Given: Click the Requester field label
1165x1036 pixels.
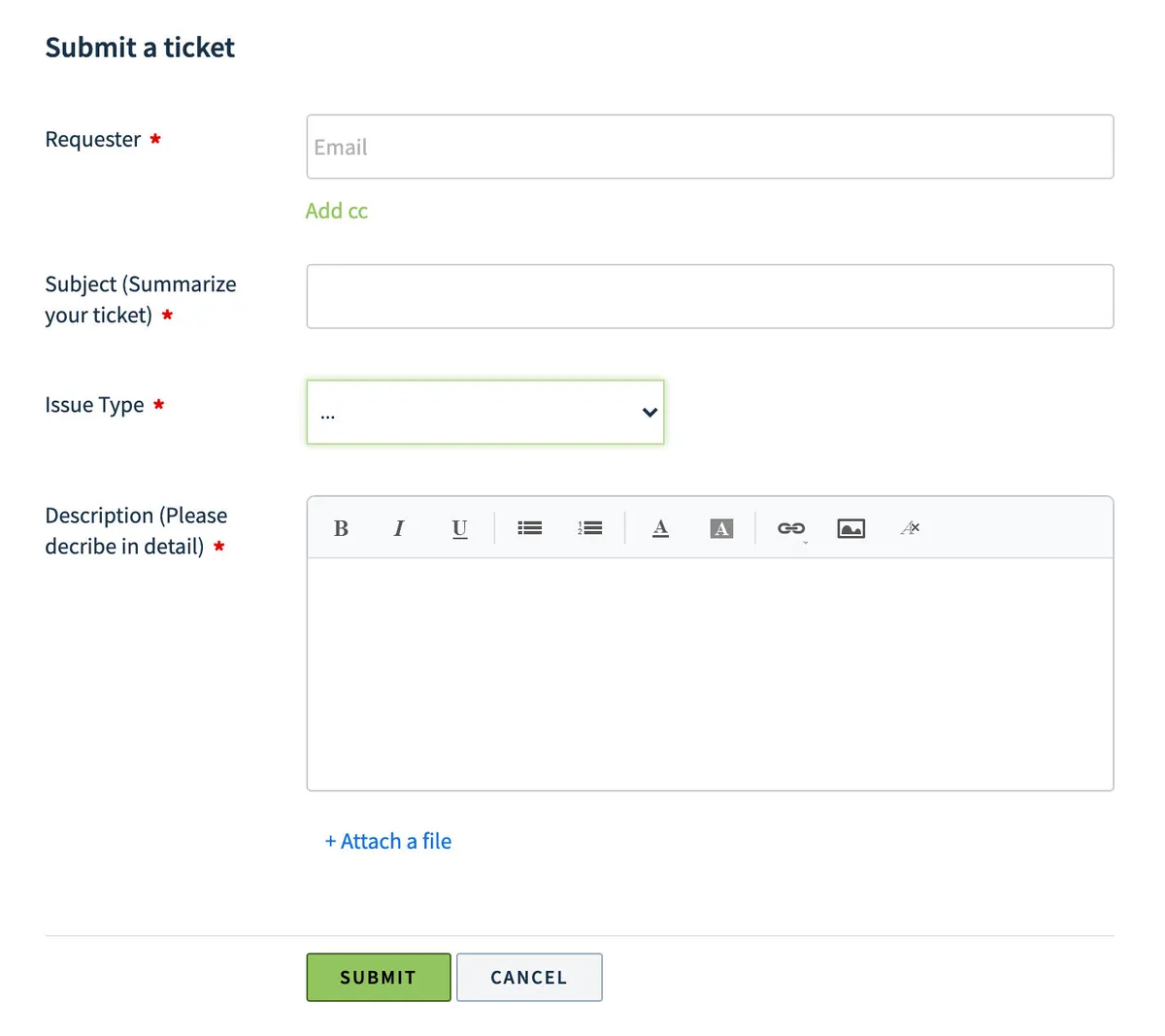Looking at the screenshot, I should [93, 140].
